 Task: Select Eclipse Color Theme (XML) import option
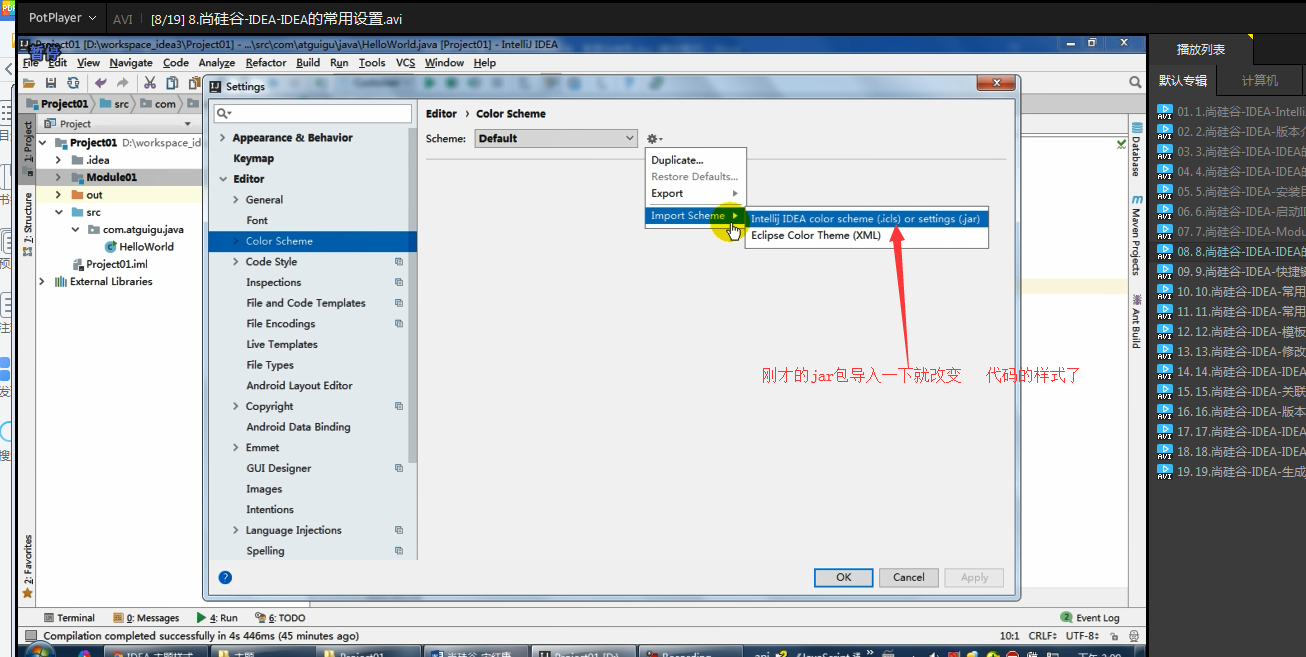(x=866, y=236)
